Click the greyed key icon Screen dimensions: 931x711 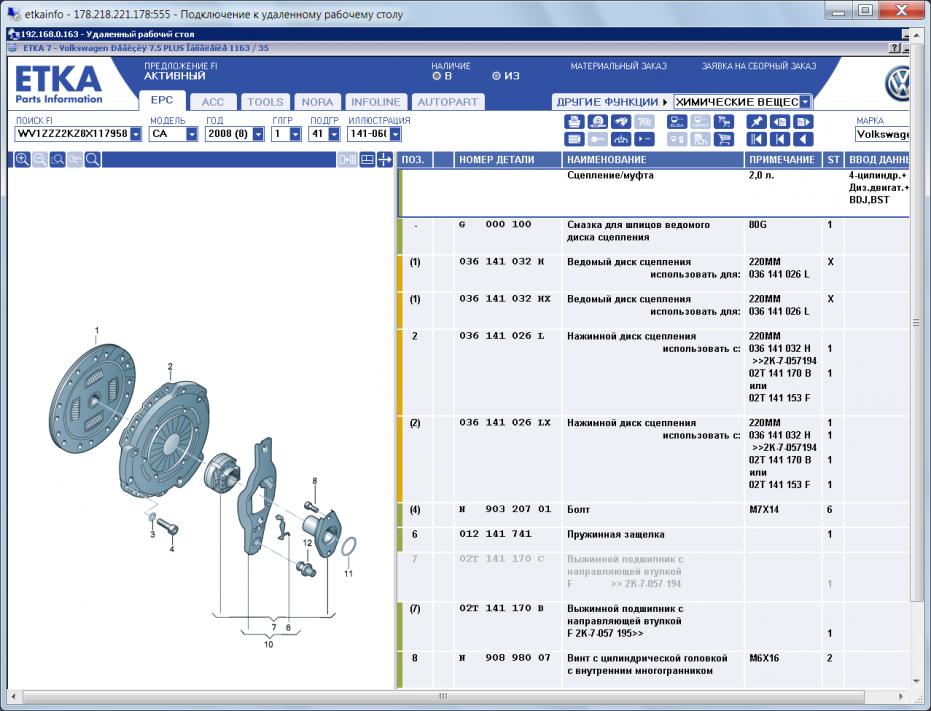coord(597,140)
